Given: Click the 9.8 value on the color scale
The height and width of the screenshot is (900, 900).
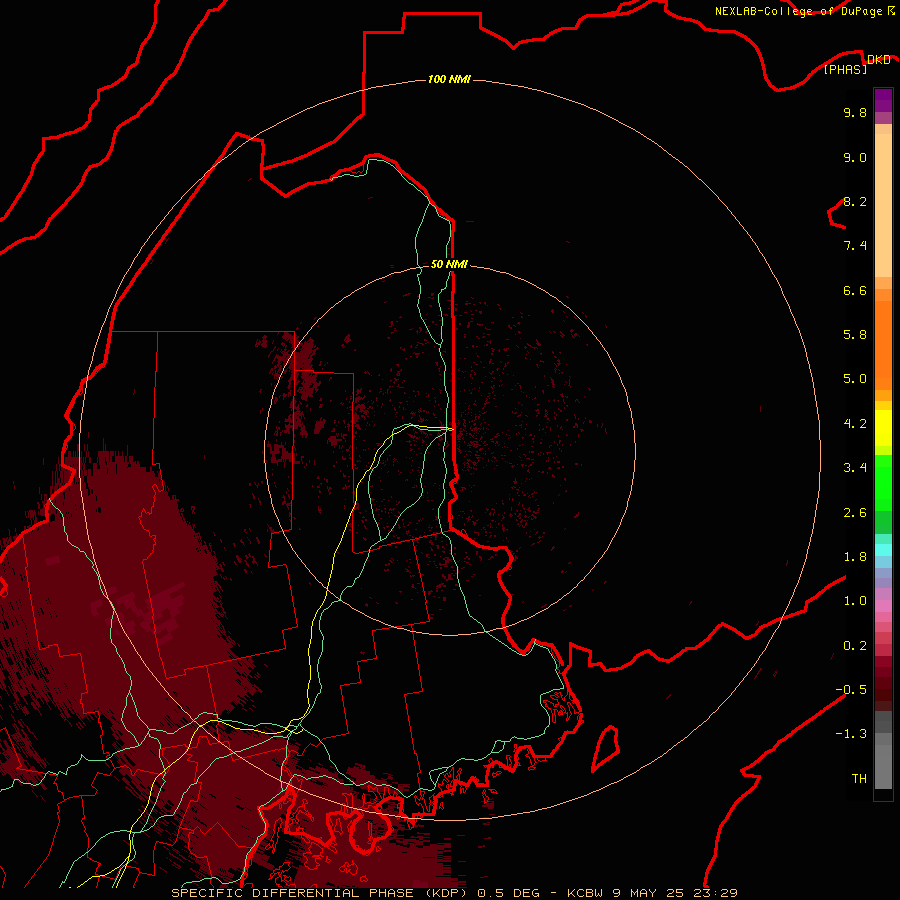Looking at the screenshot, I should (855, 112).
